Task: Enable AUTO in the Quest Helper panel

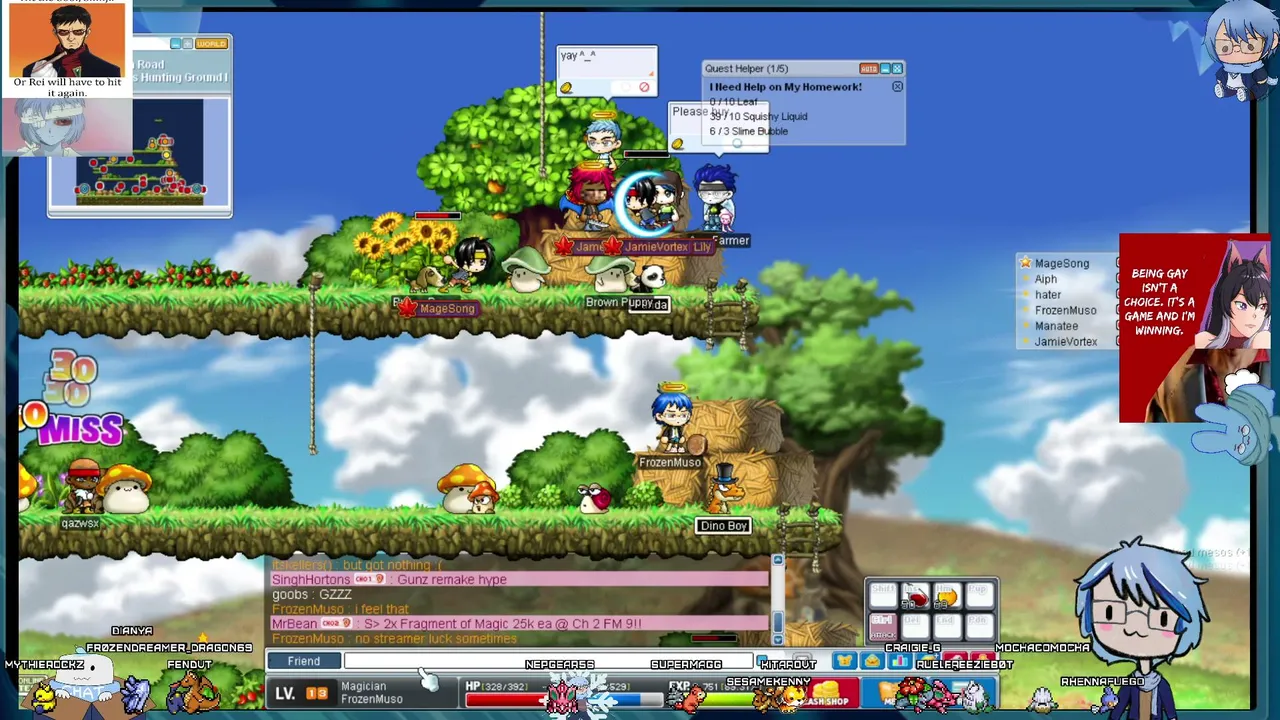Action: [868, 68]
